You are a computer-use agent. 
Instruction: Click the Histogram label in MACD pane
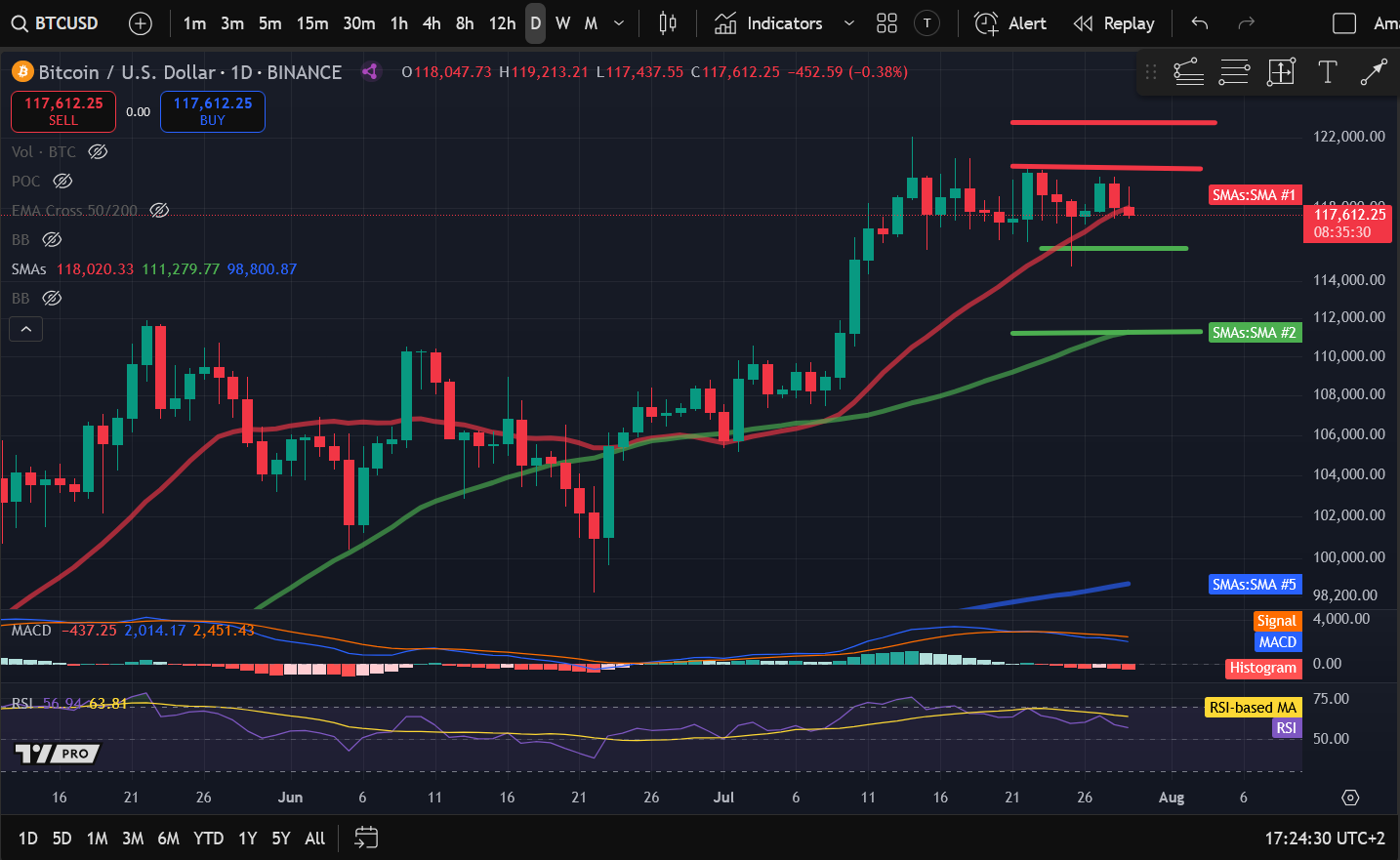click(1263, 668)
